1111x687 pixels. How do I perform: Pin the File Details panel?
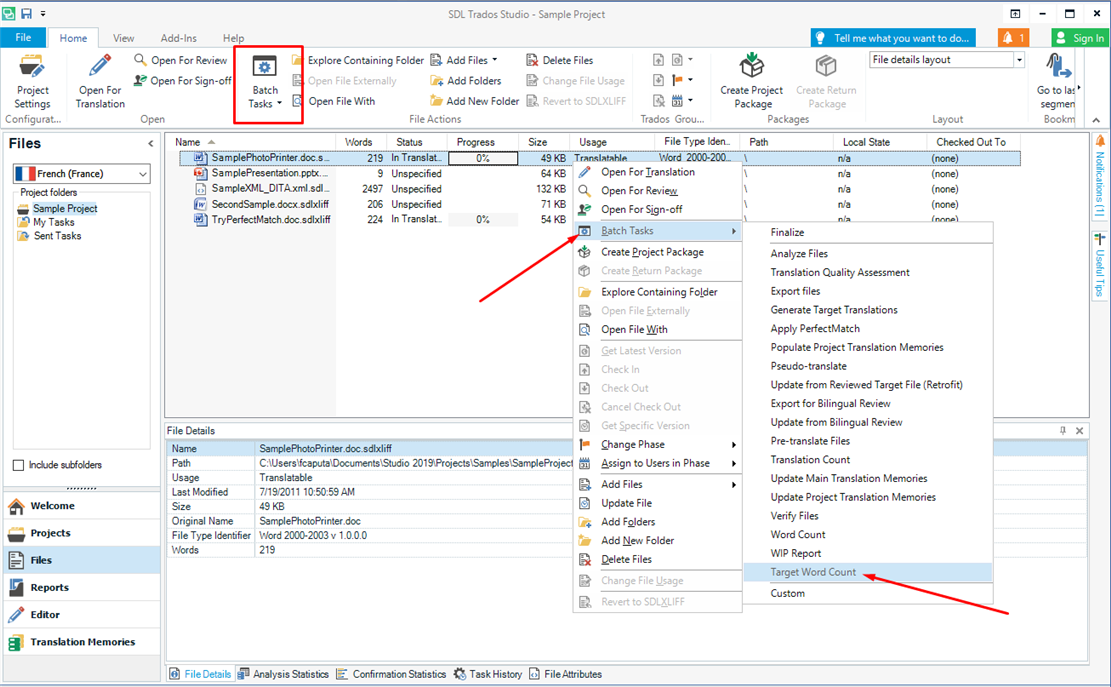pos(1063,431)
